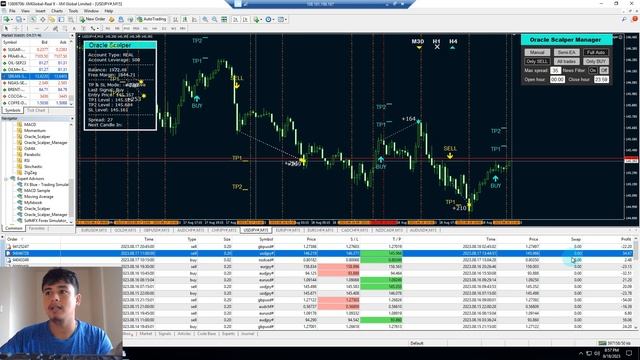Viewport: 640px width, 360px height.
Task: Select the cursor arrow tool
Action: coord(6,29)
